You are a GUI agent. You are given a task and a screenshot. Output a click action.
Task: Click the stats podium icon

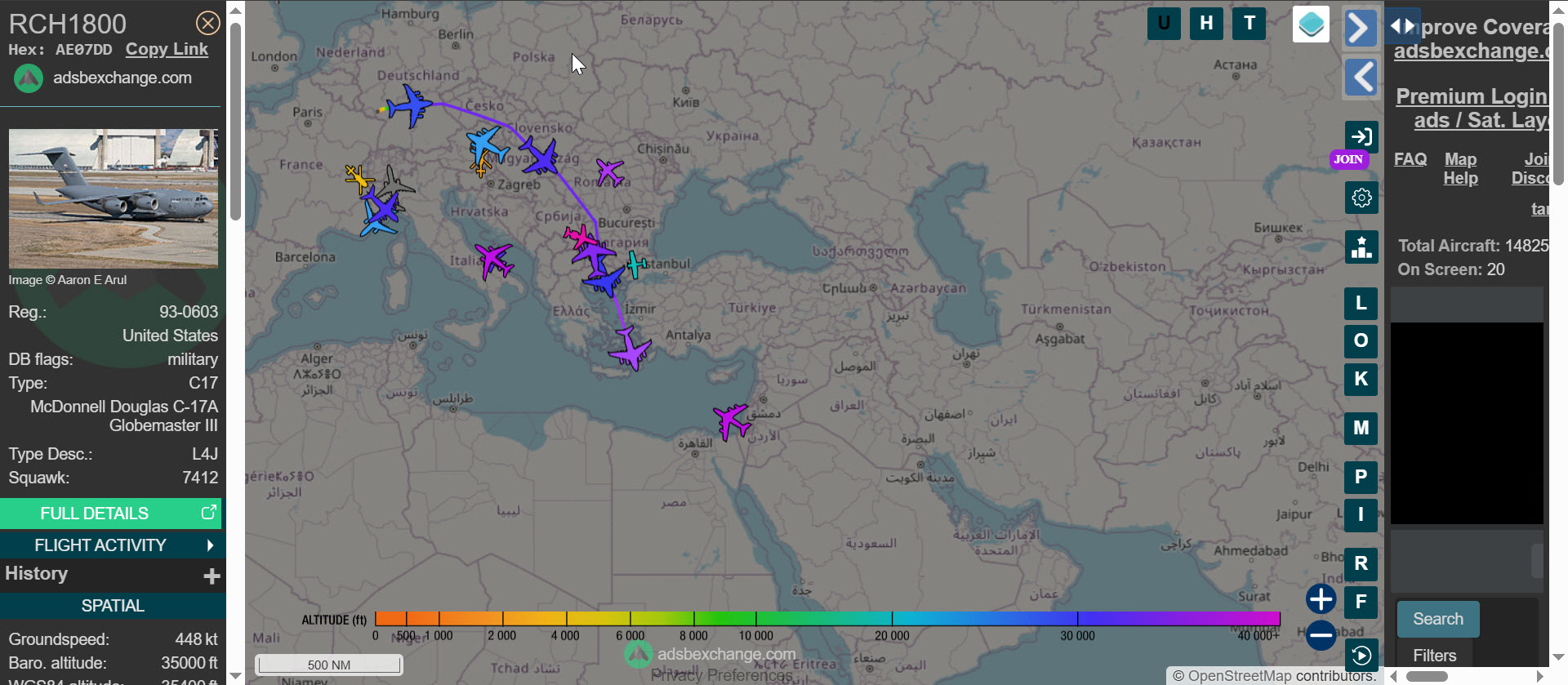(x=1361, y=247)
